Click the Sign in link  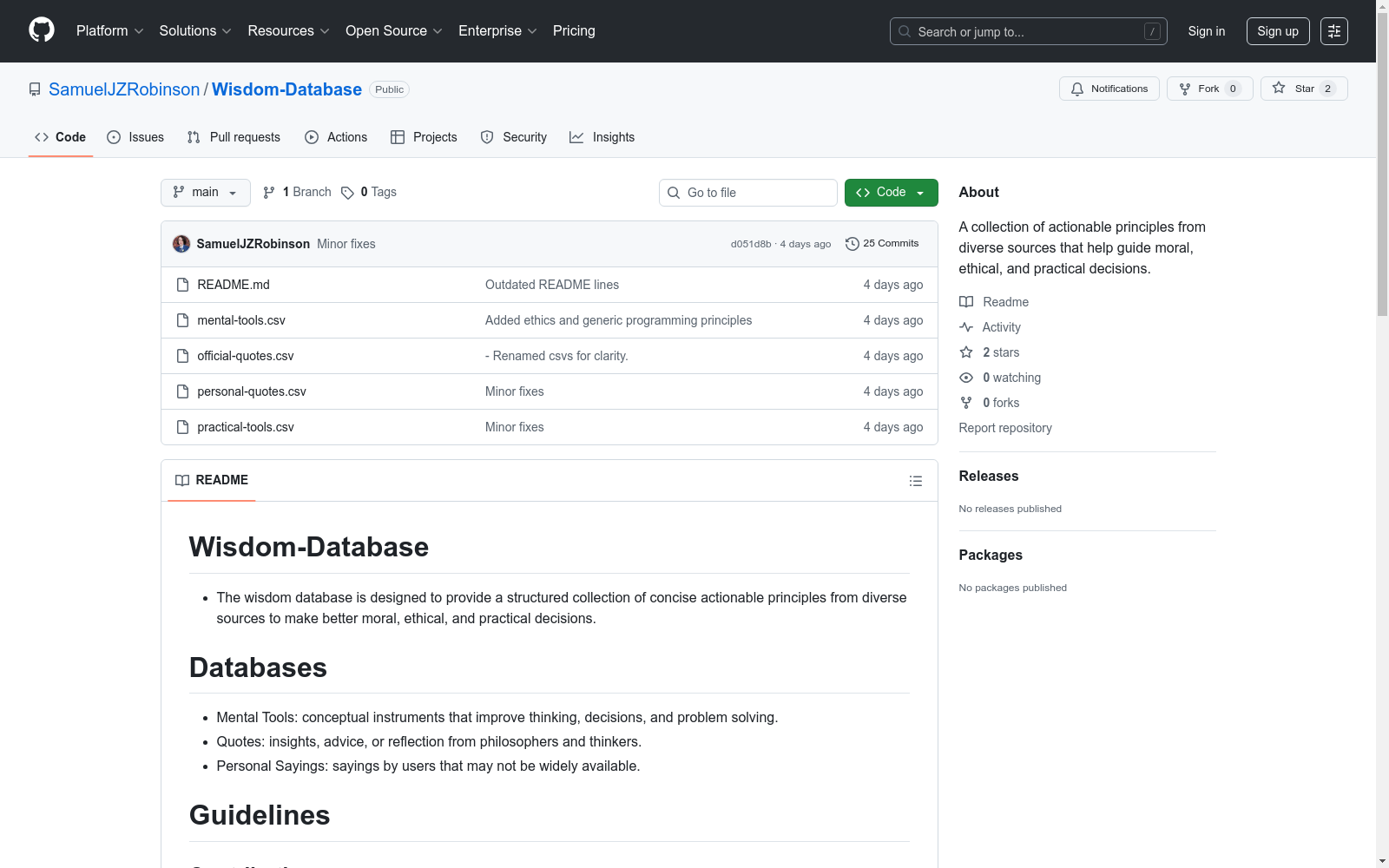coord(1207,31)
